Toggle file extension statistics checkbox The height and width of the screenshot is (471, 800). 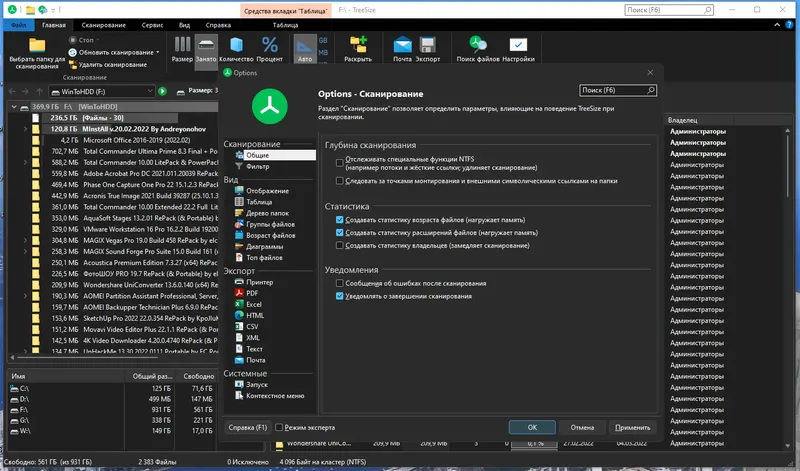tap(339, 233)
